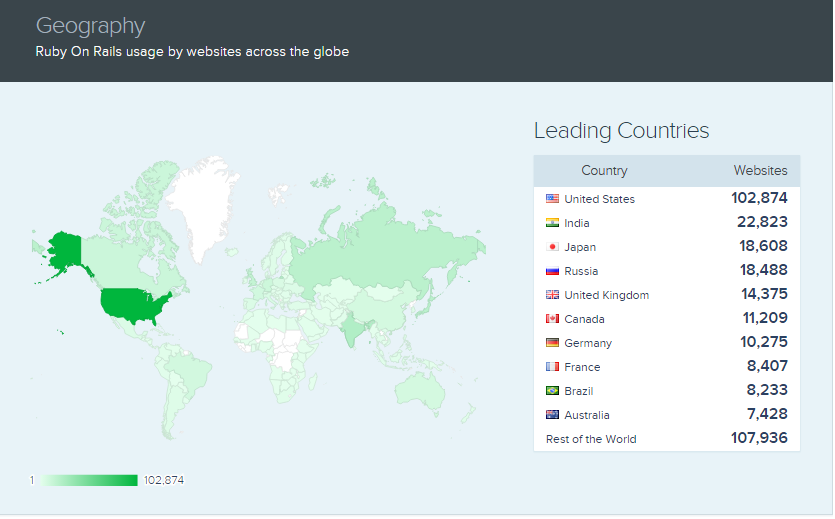Screen dimensions: 835x519
Task: Select the Russia country name
Action: [581, 271]
